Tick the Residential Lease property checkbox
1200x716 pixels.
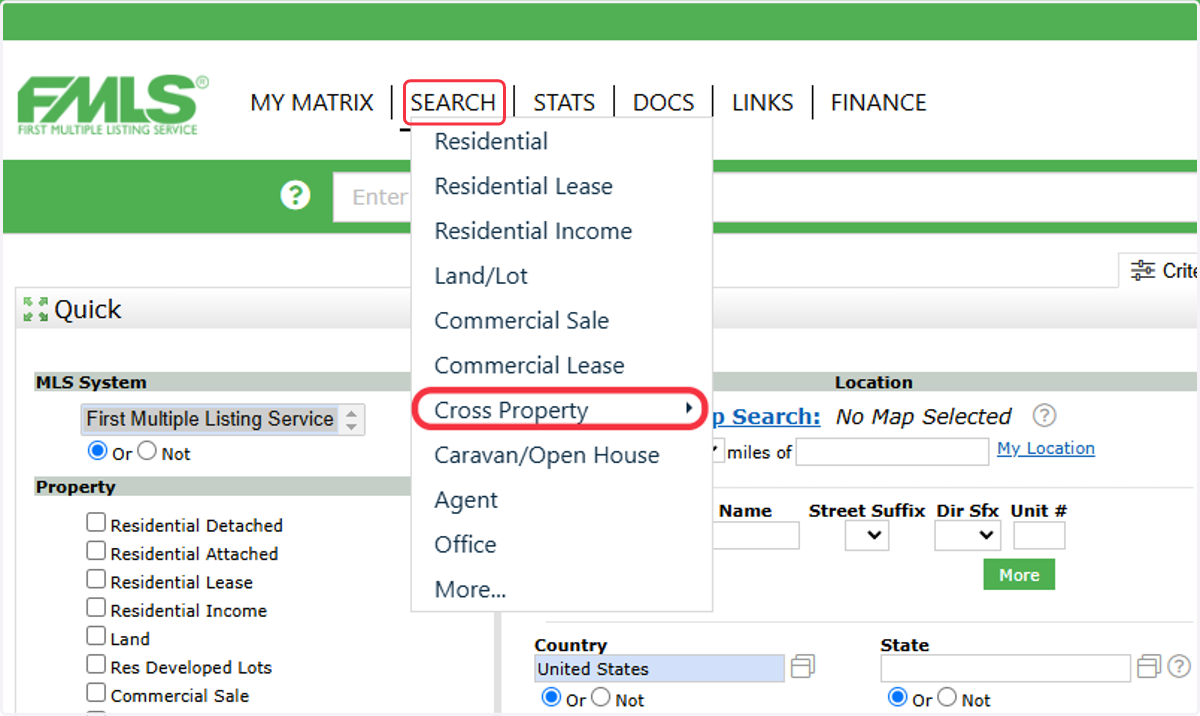[x=96, y=580]
